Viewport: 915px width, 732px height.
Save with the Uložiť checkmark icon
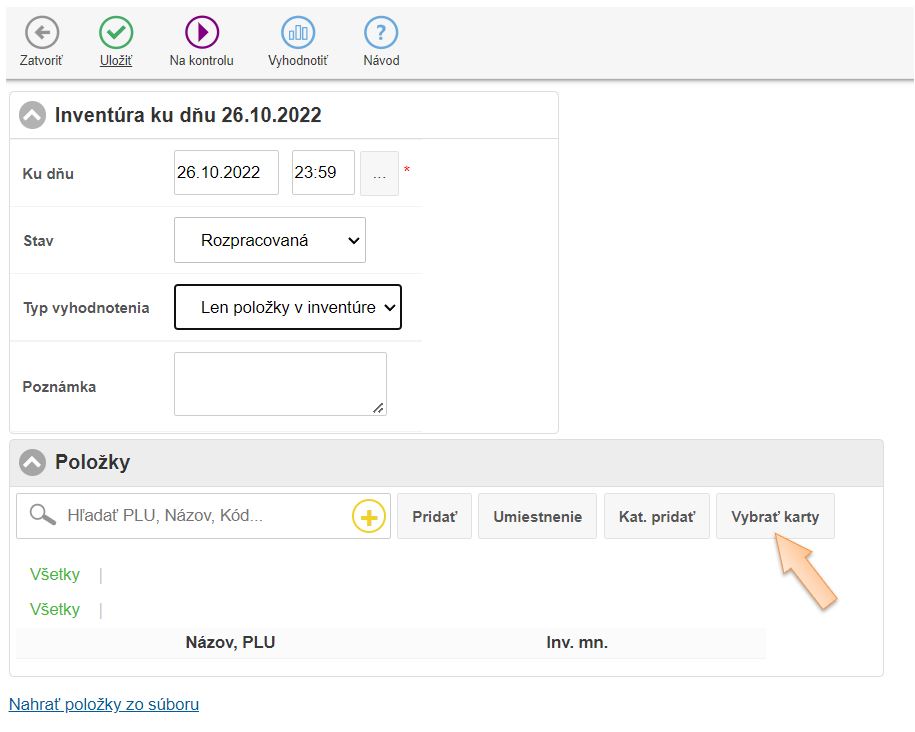click(116, 33)
